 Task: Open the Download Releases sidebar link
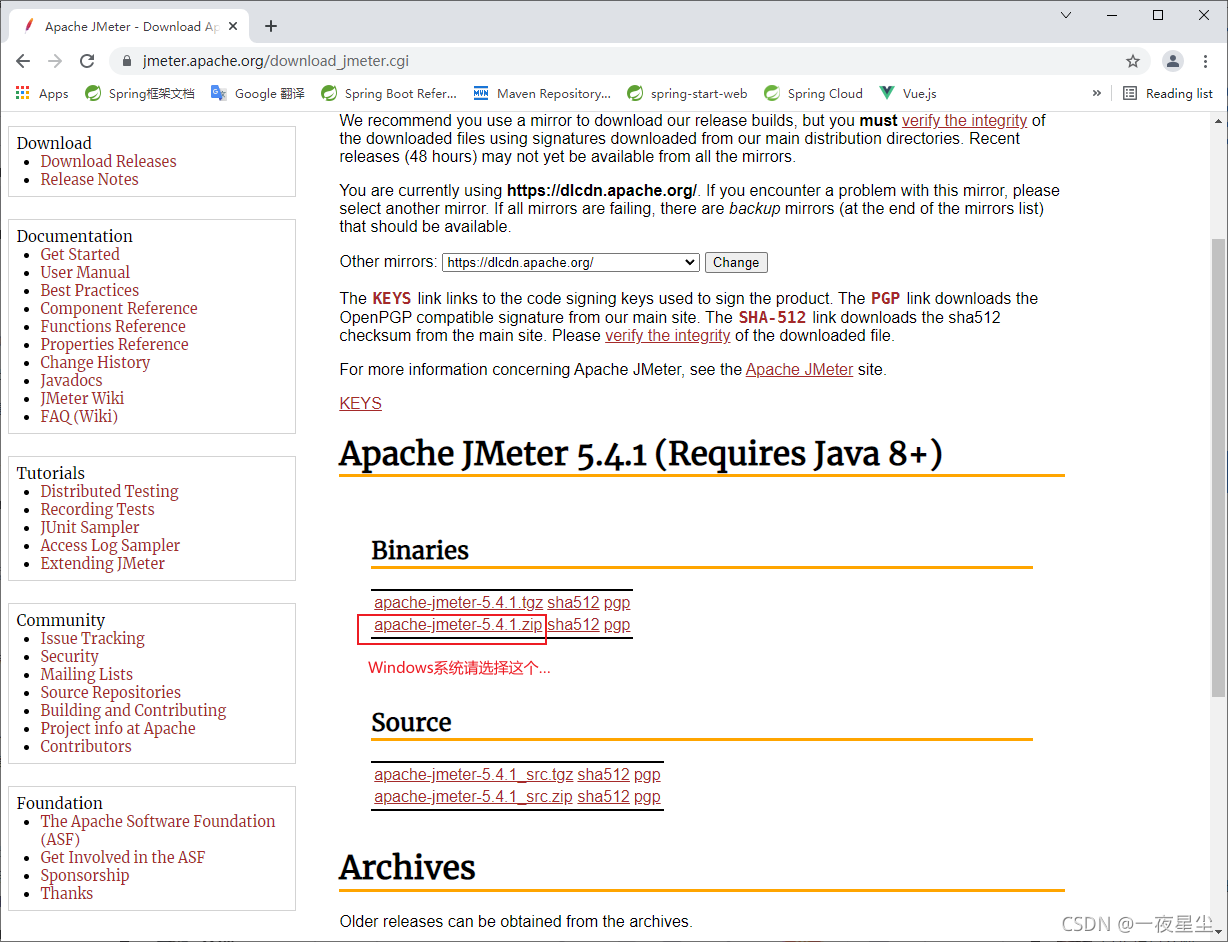(x=108, y=161)
